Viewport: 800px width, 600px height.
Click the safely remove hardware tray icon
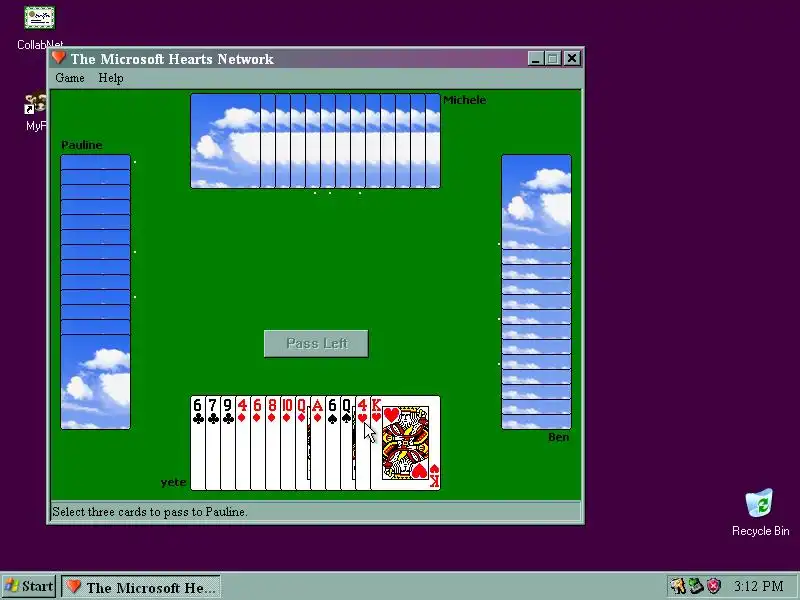(x=696, y=586)
